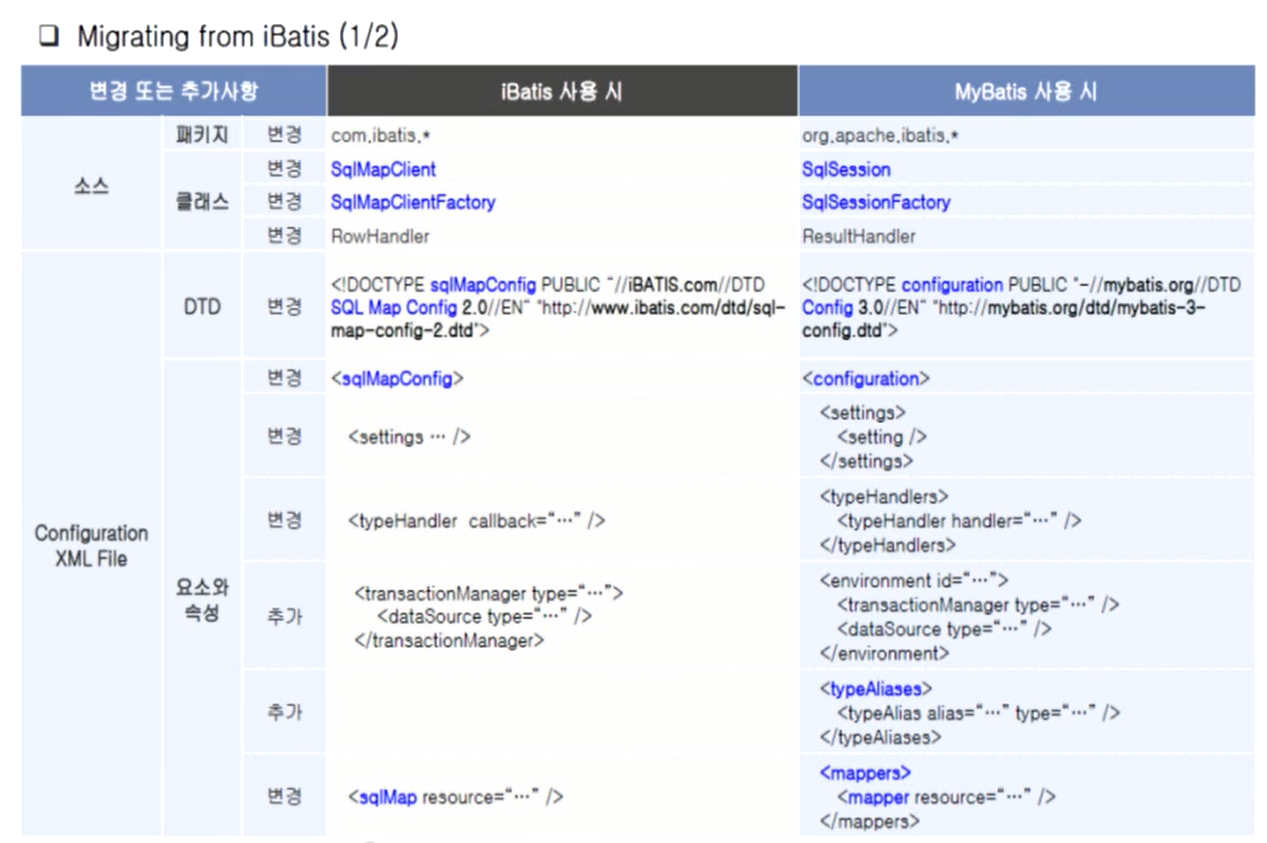Click the blue 'SqlMapClient' class name
1267x843 pixels.
coord(383,169)
